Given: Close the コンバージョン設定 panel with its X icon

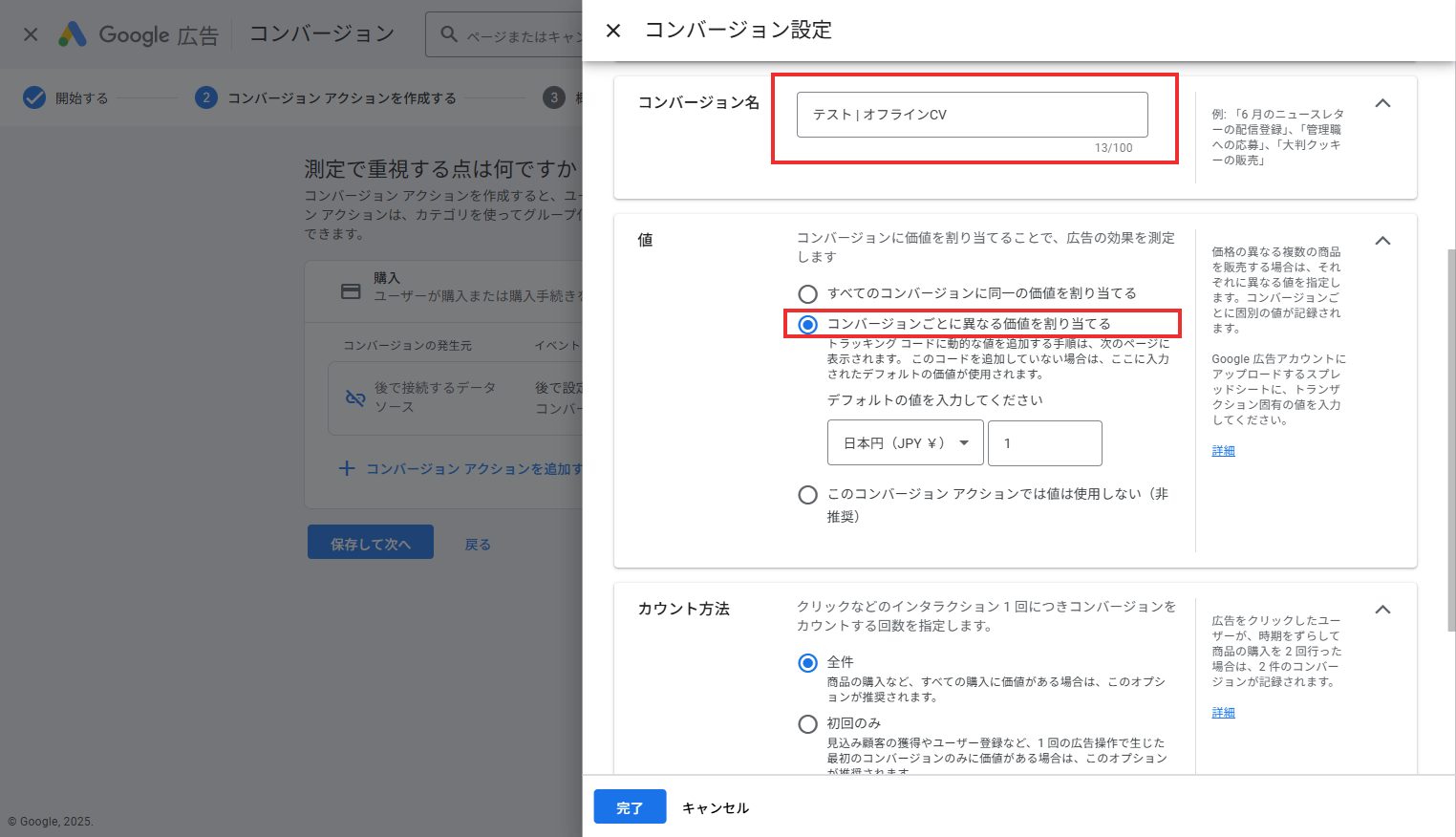Looking at the screenshot, I should [x=612, y=30].
